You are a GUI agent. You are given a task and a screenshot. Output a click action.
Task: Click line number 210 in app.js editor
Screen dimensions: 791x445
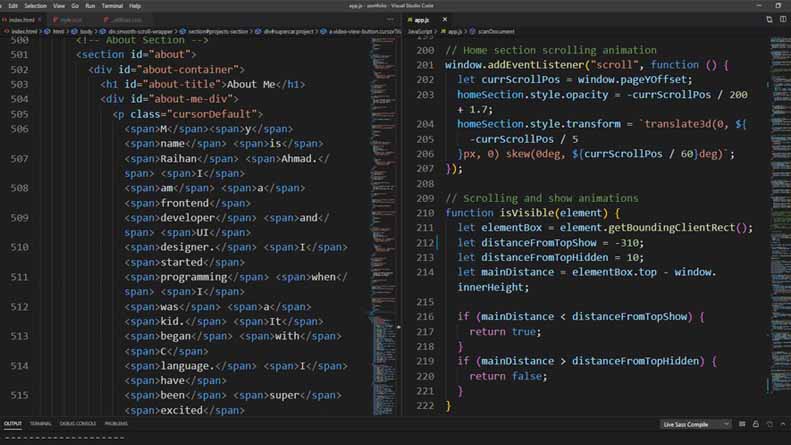coord(425,213)
